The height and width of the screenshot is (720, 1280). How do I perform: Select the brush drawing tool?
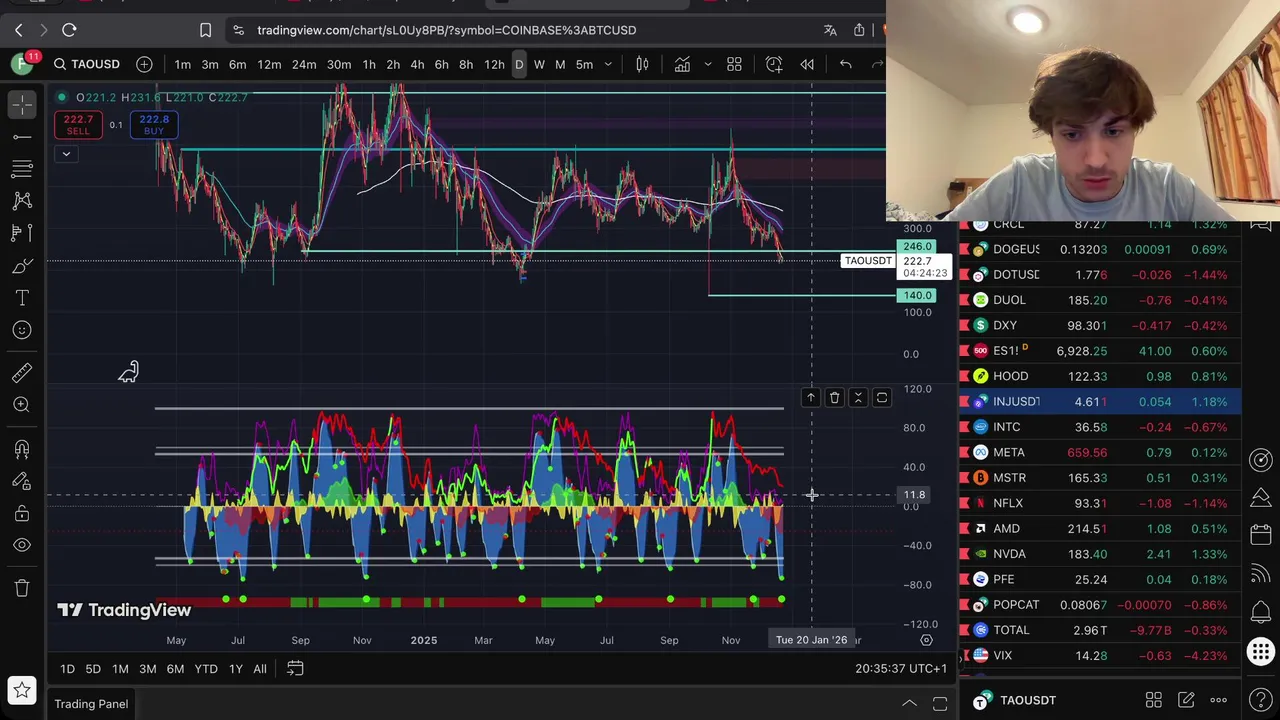(22, 266)
